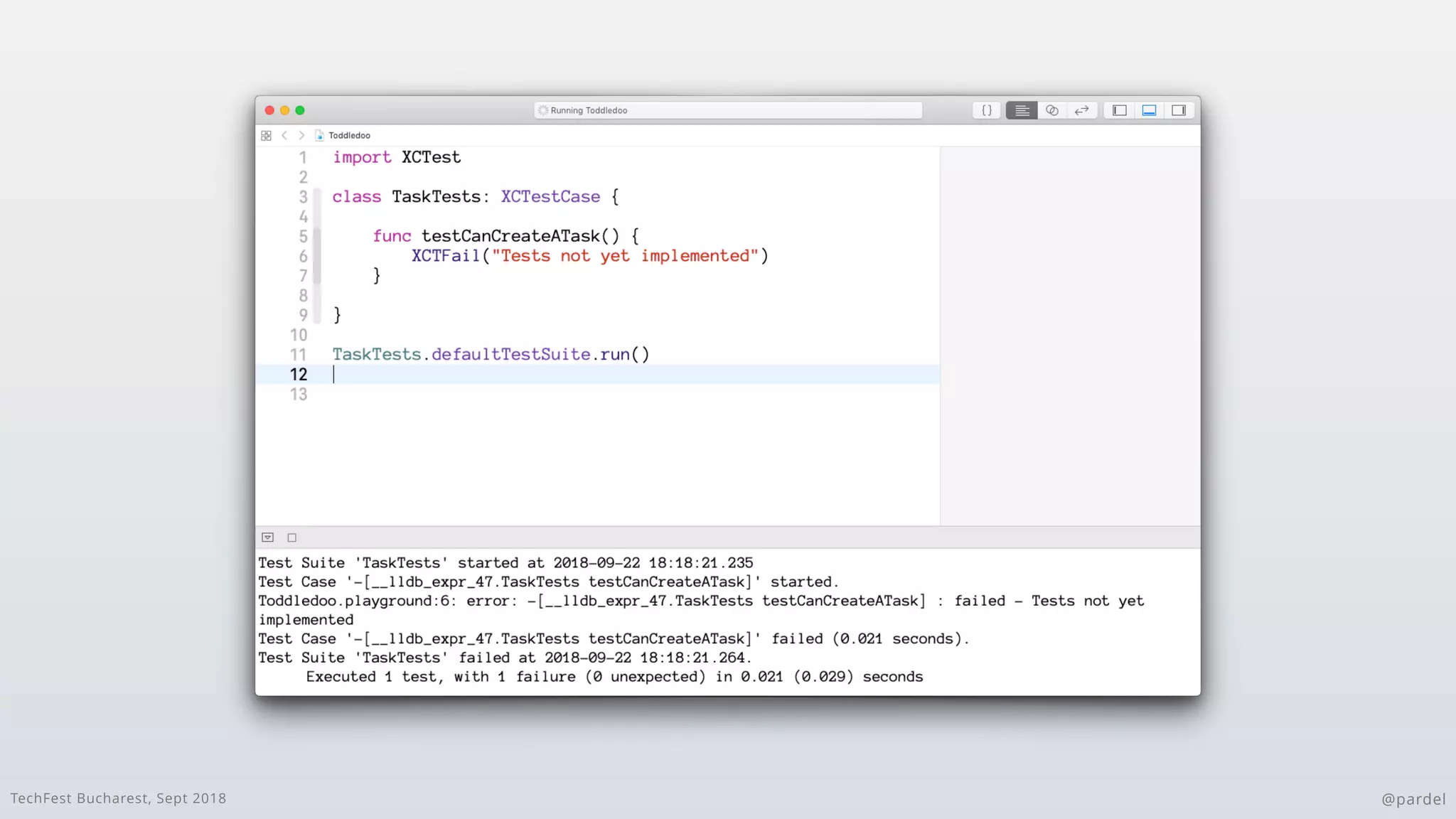Click the defaultTestSuite property in line 11

pyautogui.click(x=510, y=355)
